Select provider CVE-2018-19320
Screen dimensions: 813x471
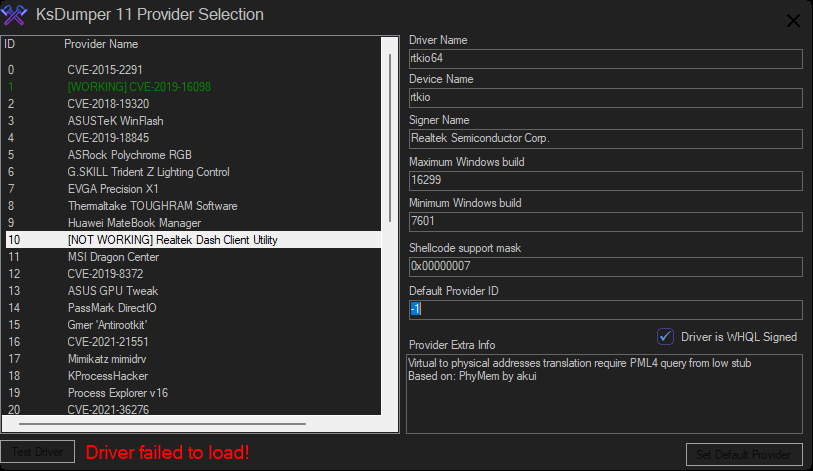click(193, 104)
